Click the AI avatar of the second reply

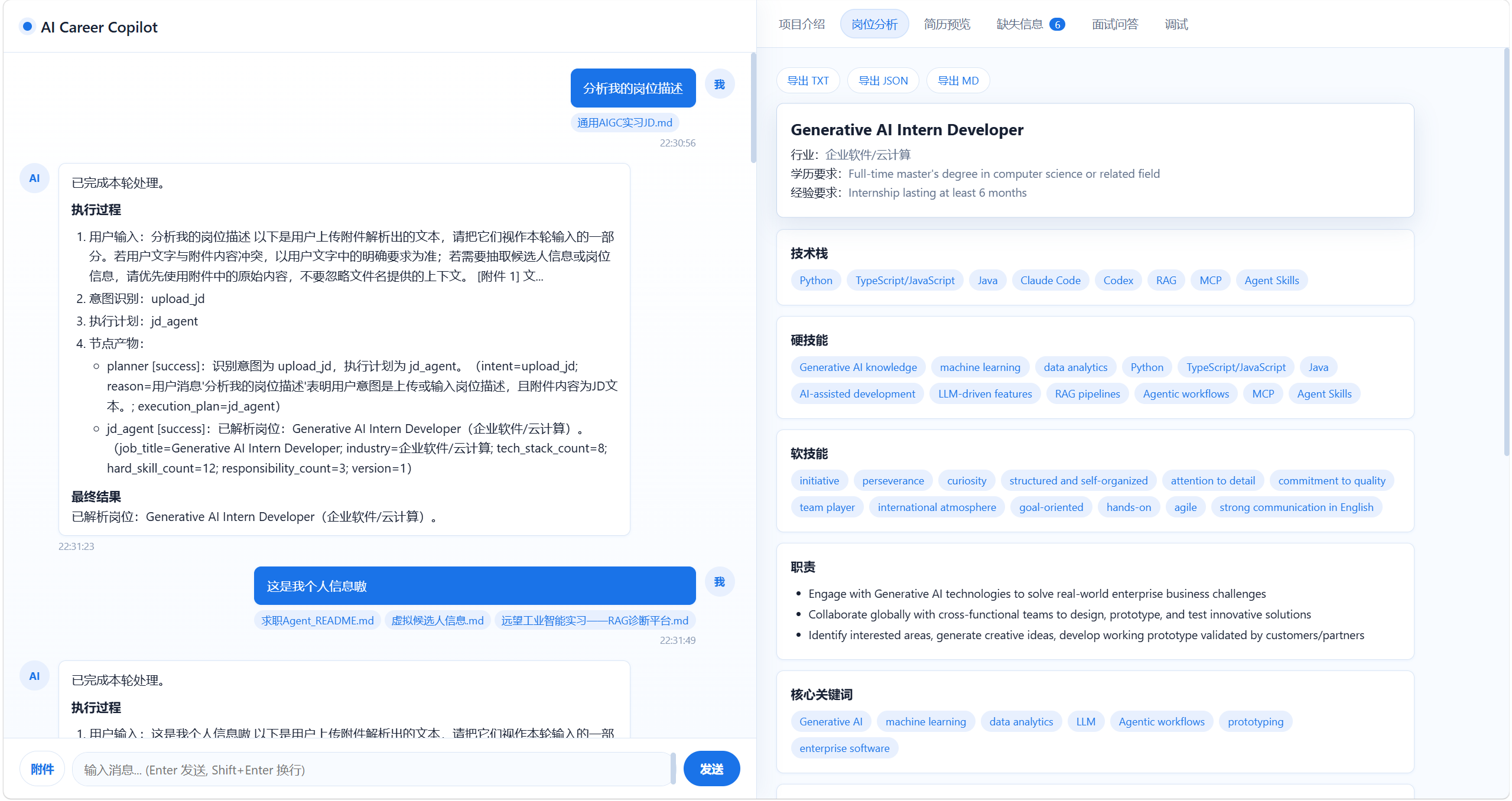point(35,676)
